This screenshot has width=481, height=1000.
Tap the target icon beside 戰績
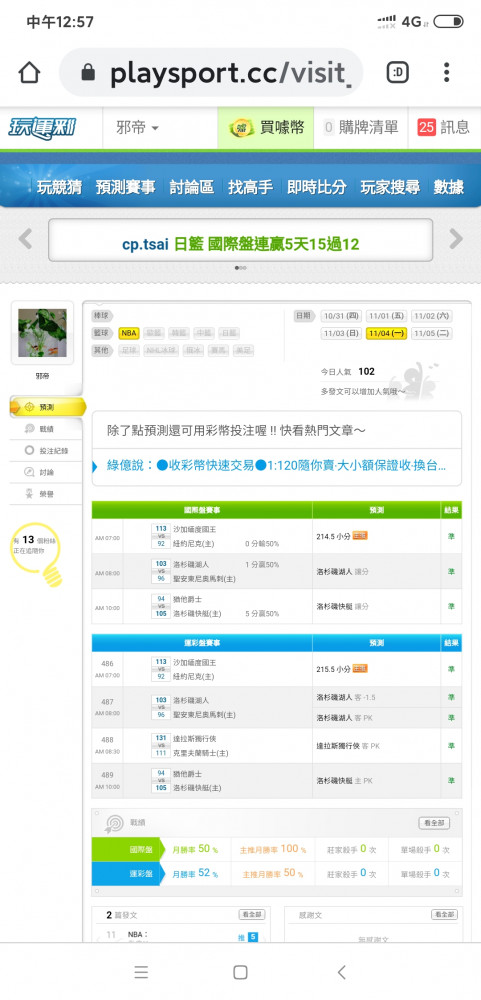[114, 823]
